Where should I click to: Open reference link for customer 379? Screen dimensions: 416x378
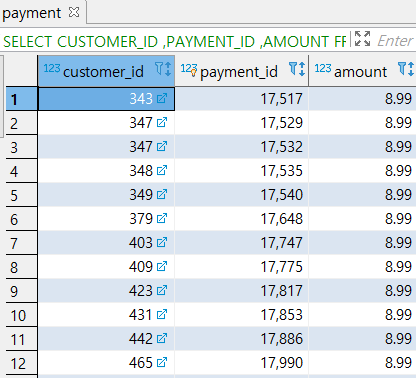(x=162, y=218)
